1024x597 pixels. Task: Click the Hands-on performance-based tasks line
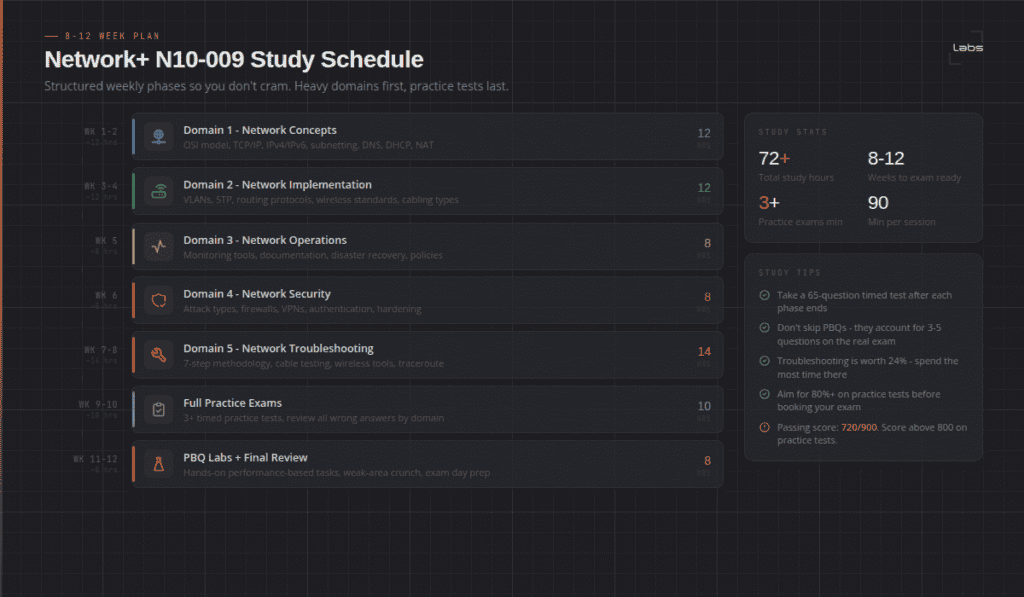coord(336,473)
